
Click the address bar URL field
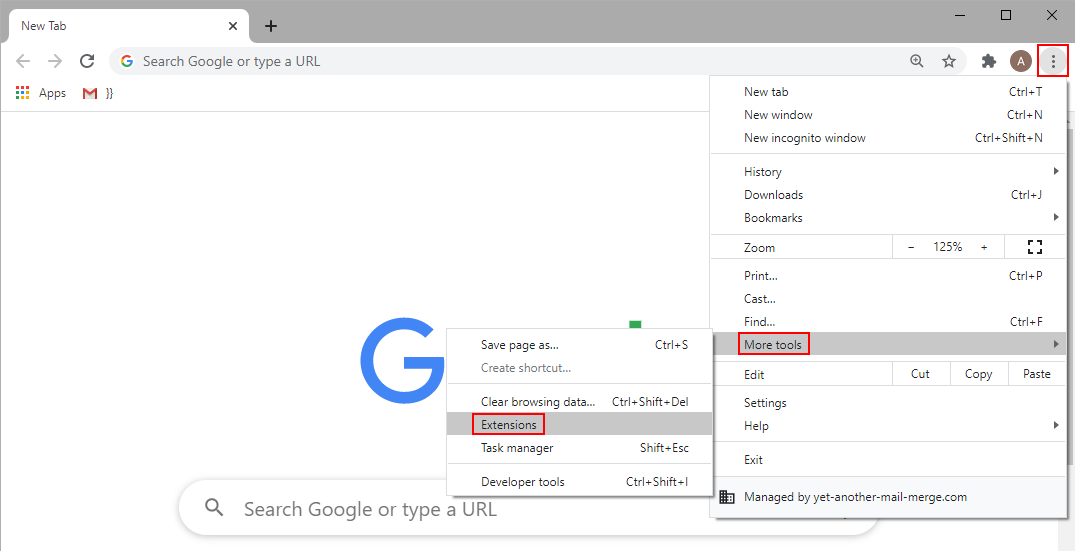click(500, 61)
